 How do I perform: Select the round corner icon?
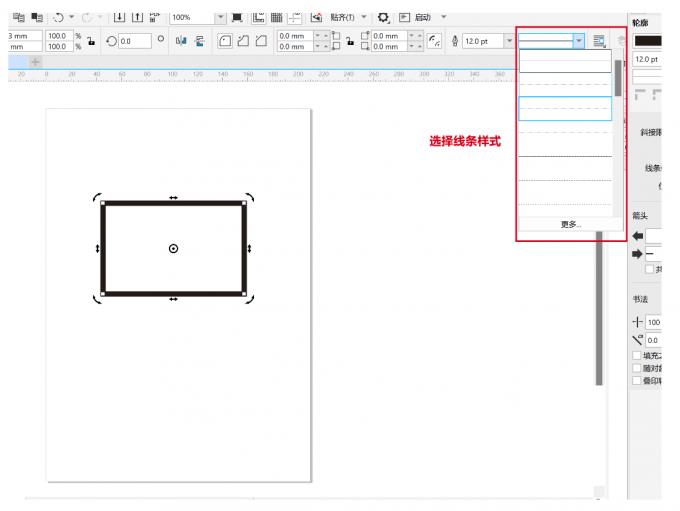click(225, 41)
